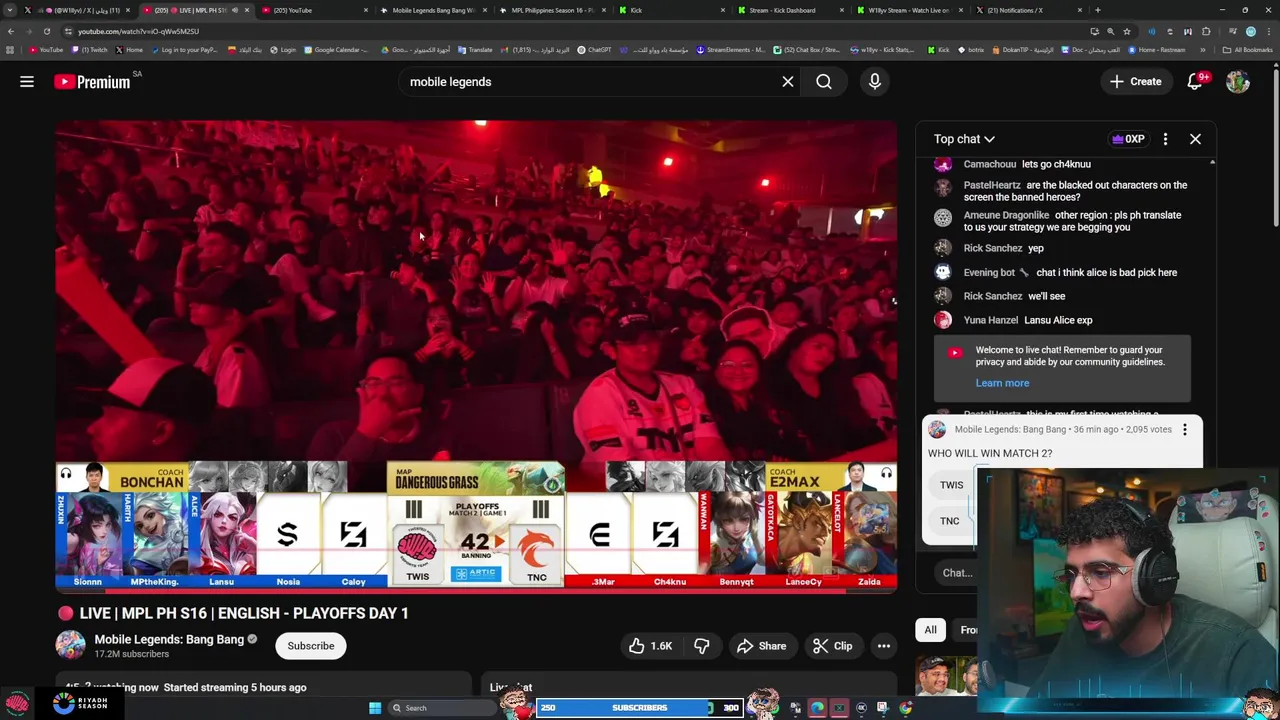This screenshot has height=720, width=1280.
Task: Go to YouTube Premium home logo
Action: click(92, 82)
